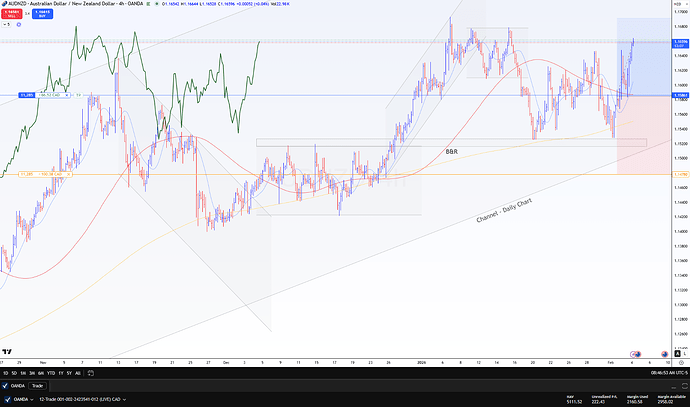The width and height of the screenshot is (690, 407).
Task: Click the B&R text label on chart
Action: [x=451, y=151]
